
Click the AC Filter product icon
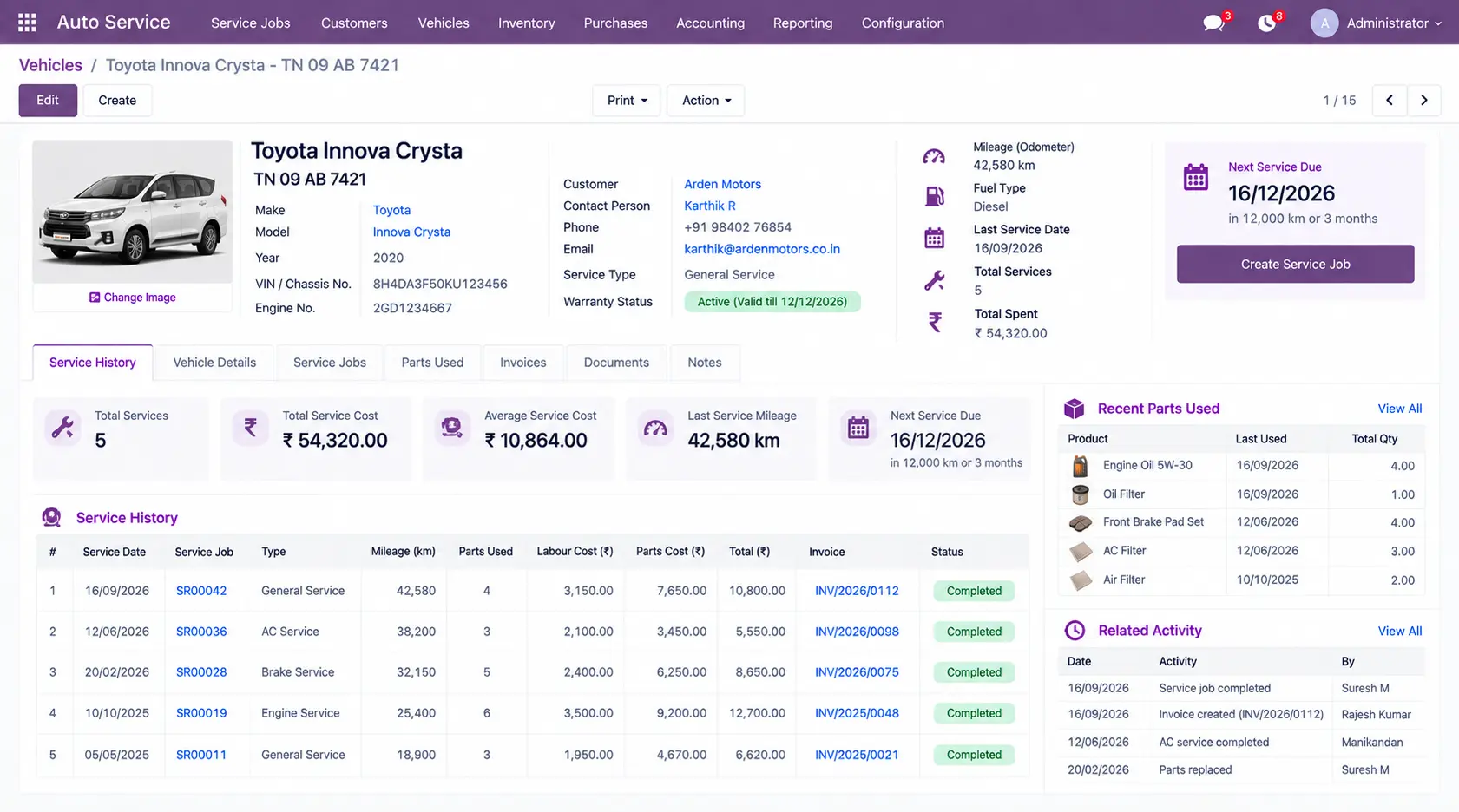tap(1081, 551)
